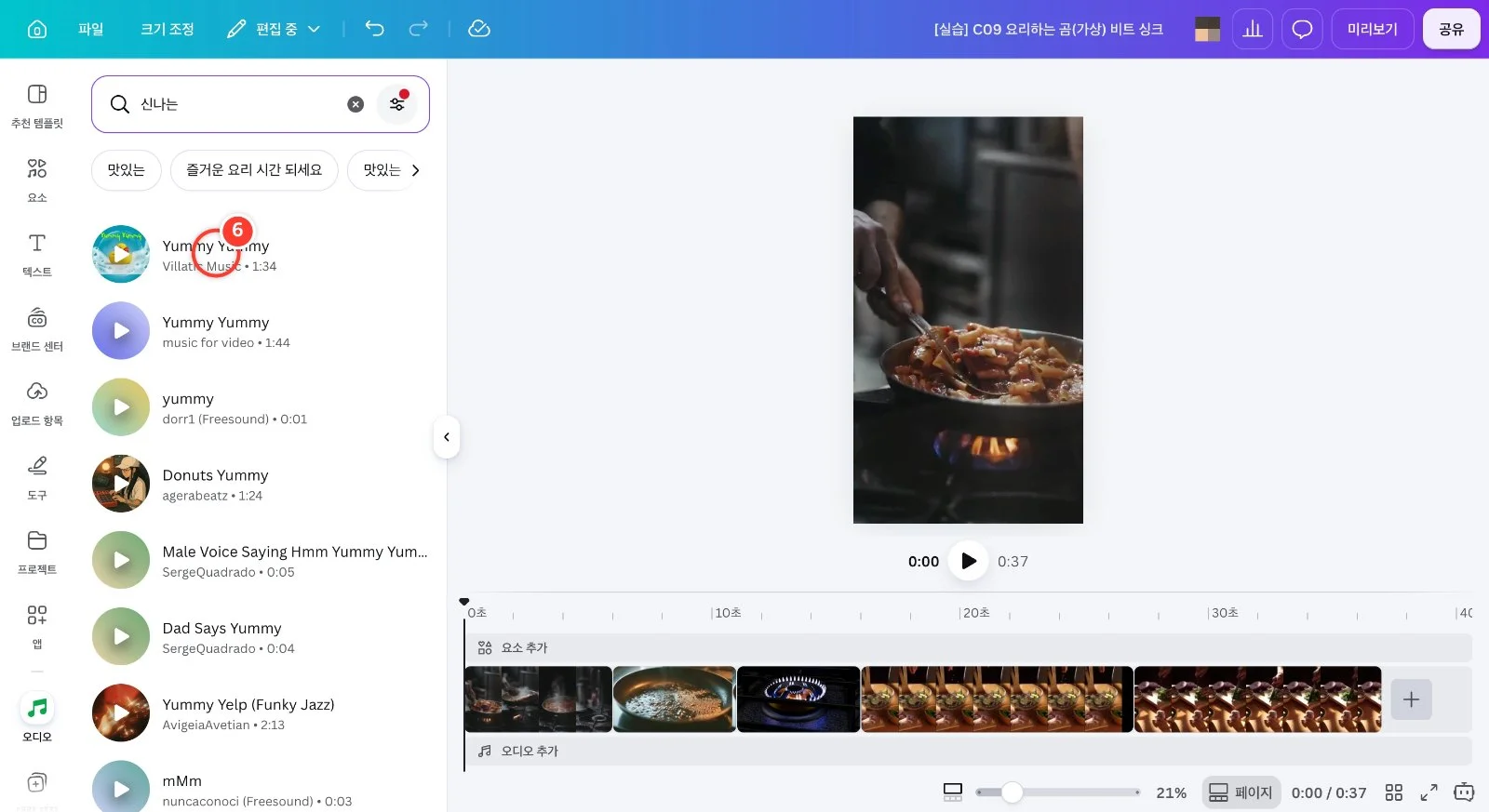Check the cloud save status icon
This screenshot has width=1489, height=812.
click(x=479, y=29)
